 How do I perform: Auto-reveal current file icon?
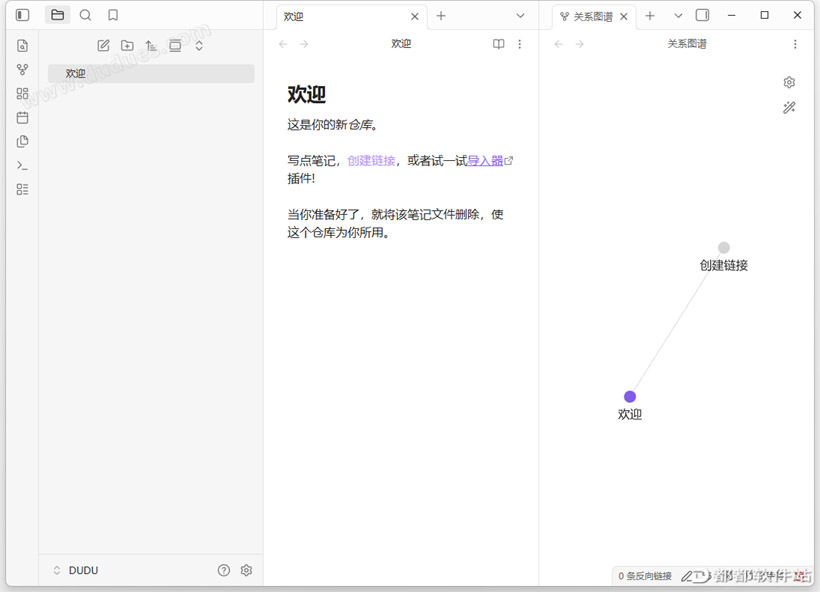(175, 45)
